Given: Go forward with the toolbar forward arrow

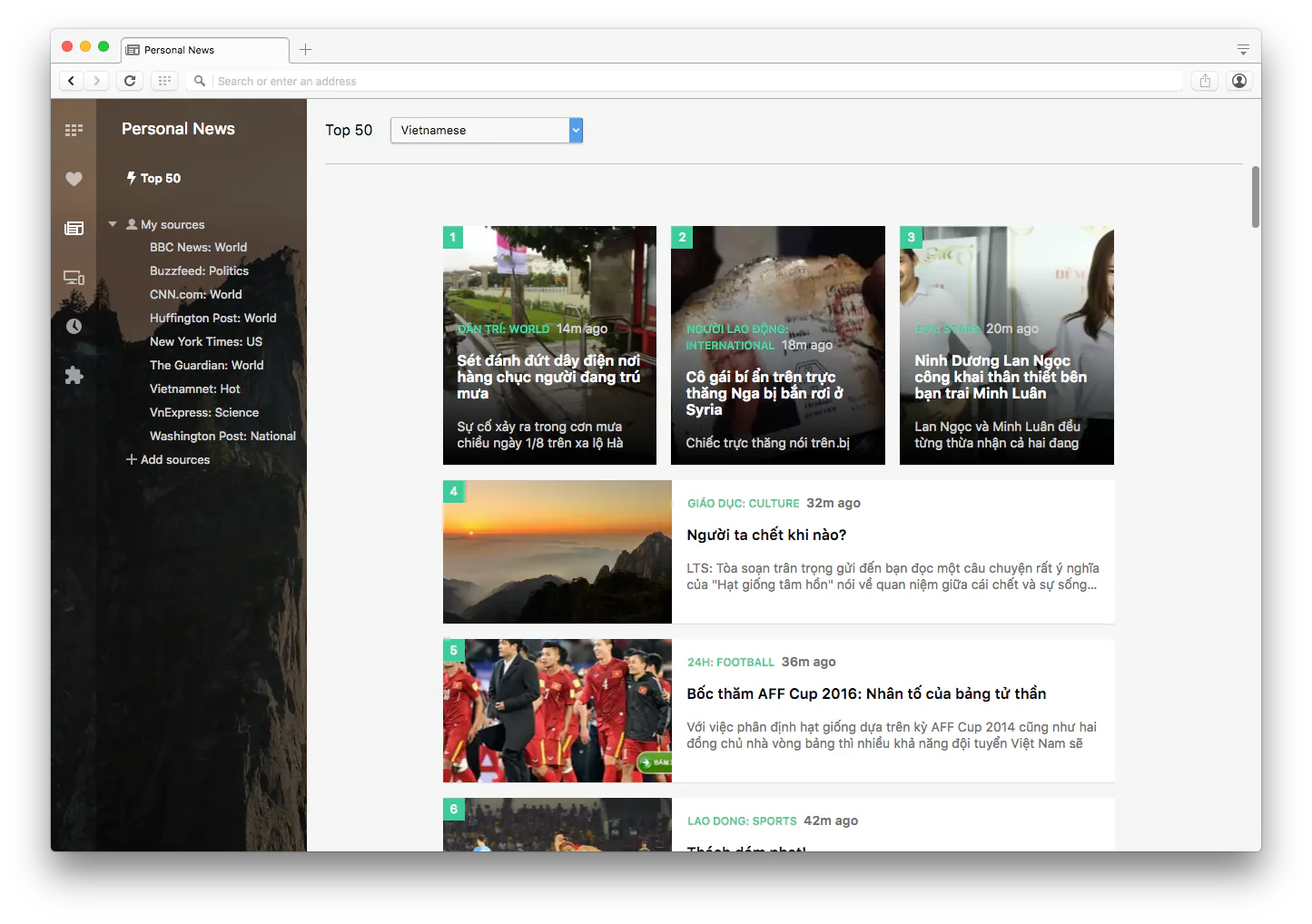Looking at the screenshot, I should pos(96,81).
